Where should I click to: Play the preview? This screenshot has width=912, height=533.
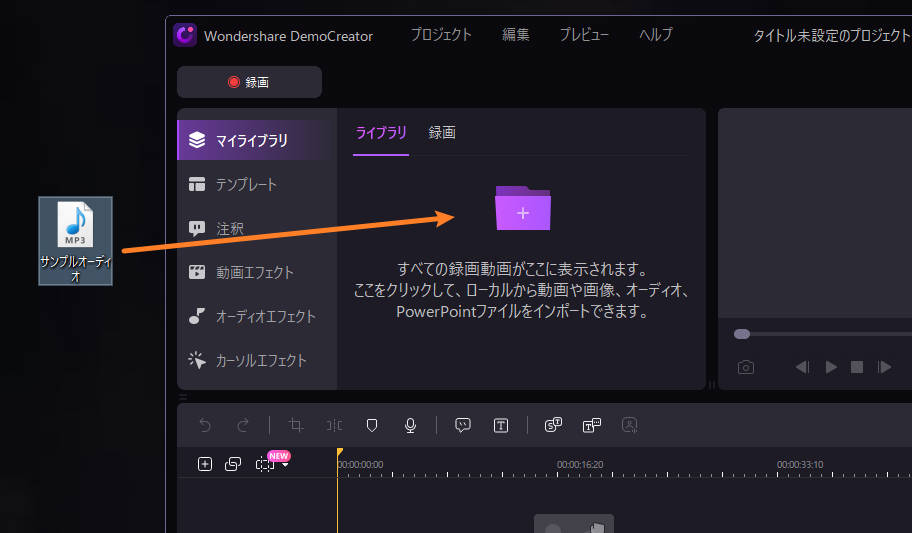(831, 367)
